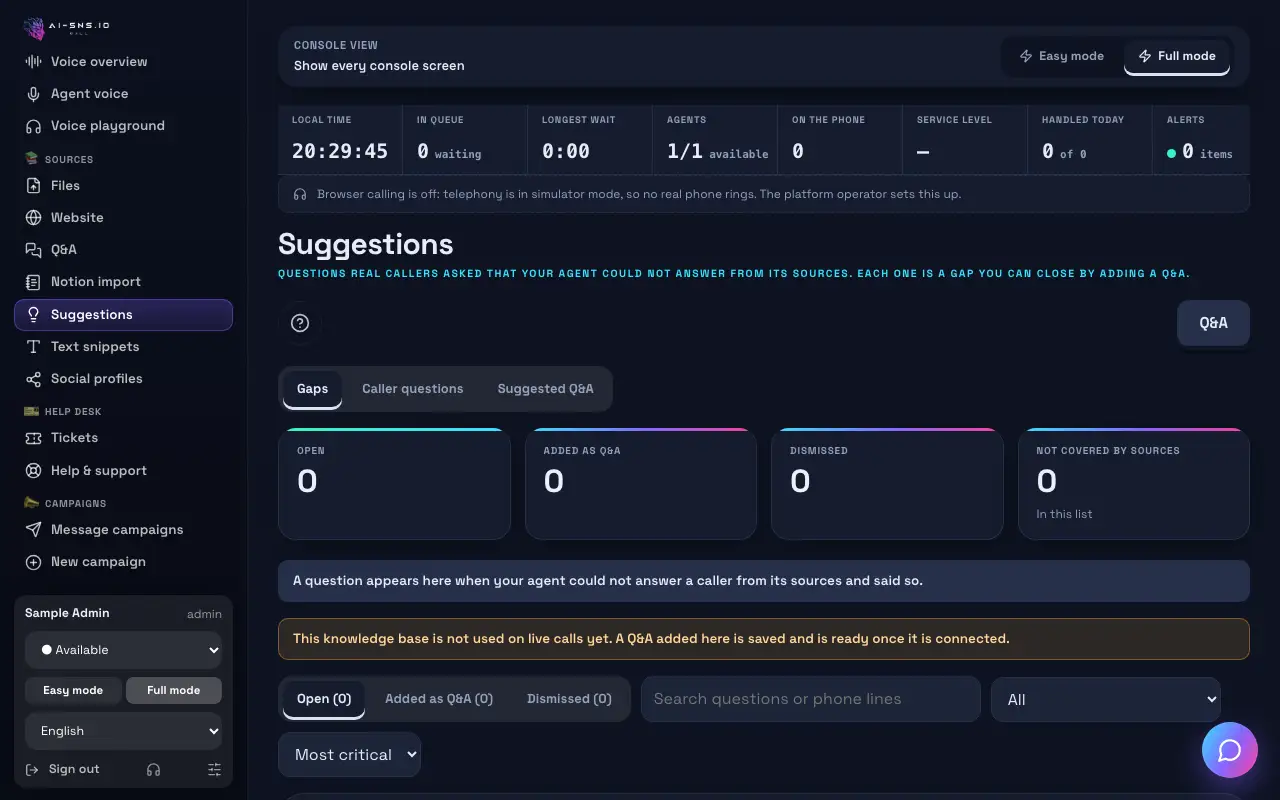This screenshot has width=1280, height=800.
Task: Click the Alerts 0 items stat
Action: pos(1200,141)
